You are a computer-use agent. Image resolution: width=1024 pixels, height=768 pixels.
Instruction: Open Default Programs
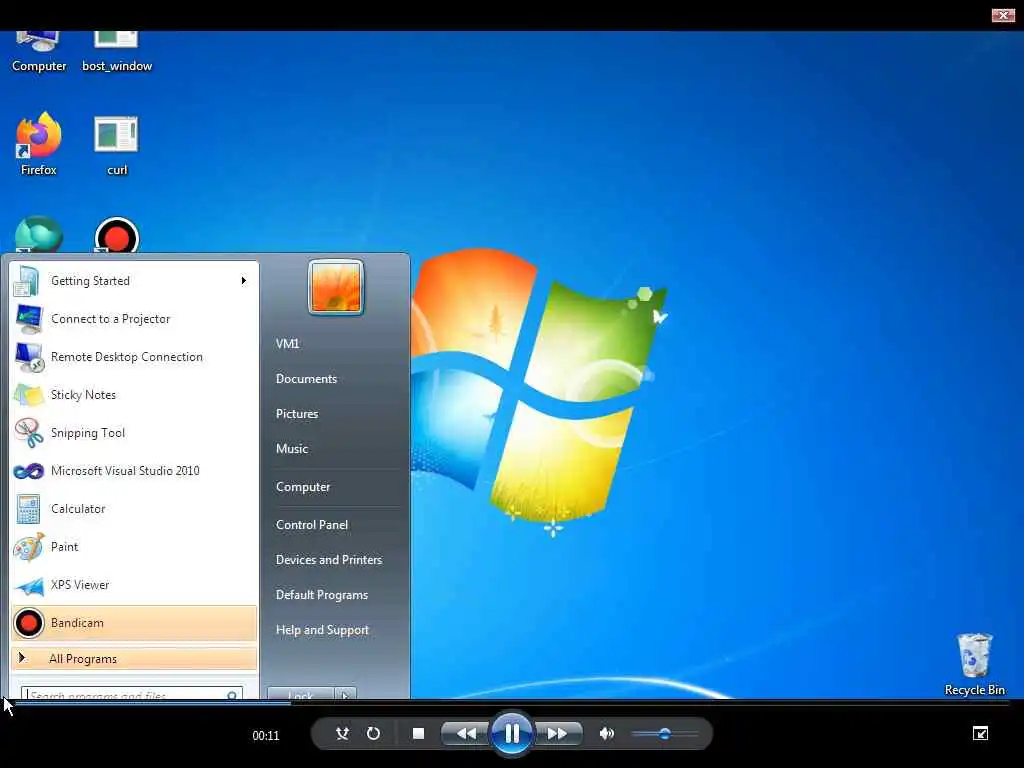pyautogui.click(x=322, y=595)
